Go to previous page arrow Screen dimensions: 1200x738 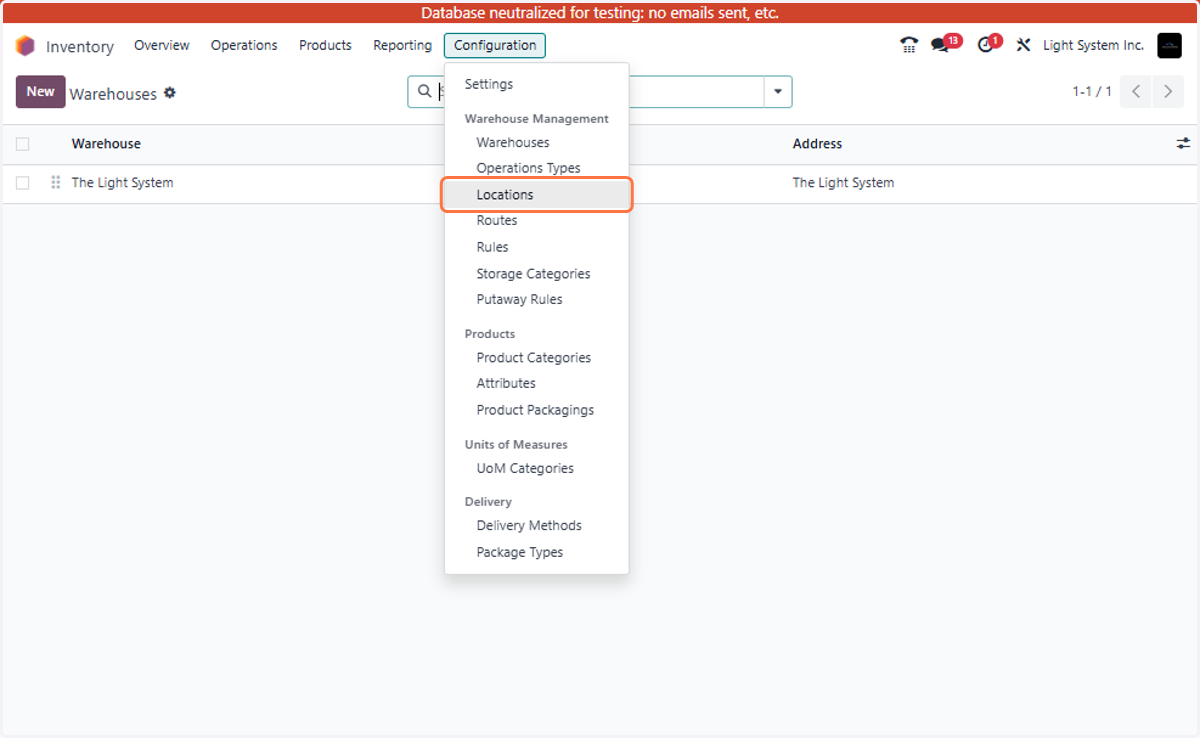[x=1136, y=91]
